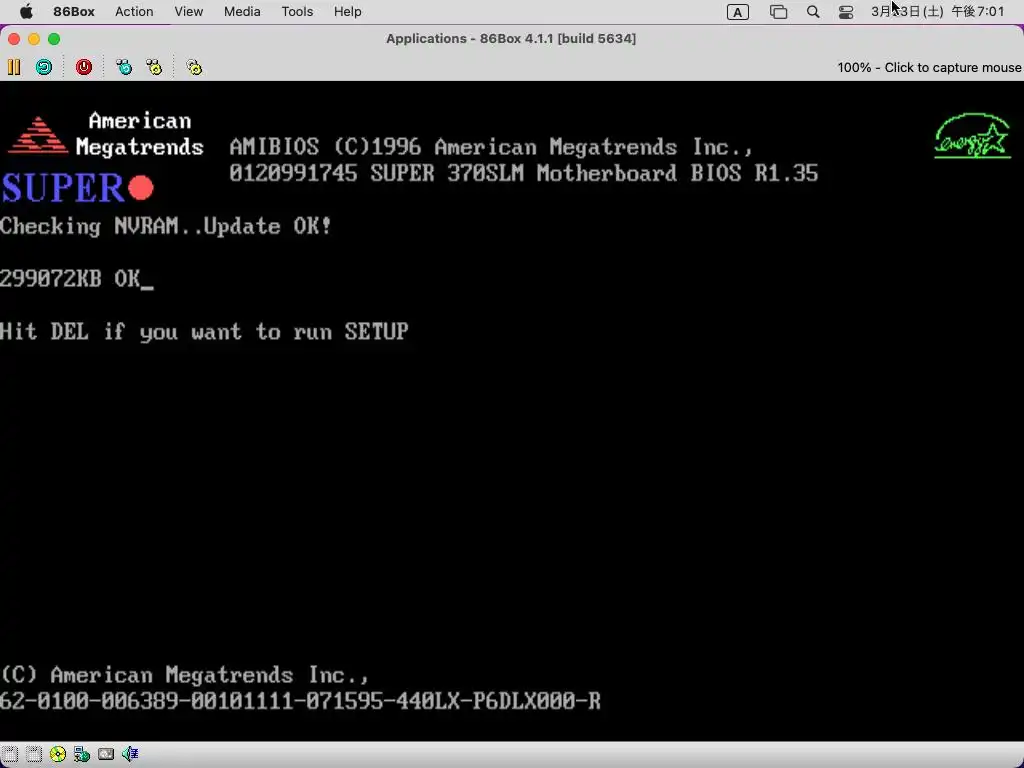This screenshot has height=768, width=1024.
Task: Click the gray device icon beside speaker
Action: 106,754
